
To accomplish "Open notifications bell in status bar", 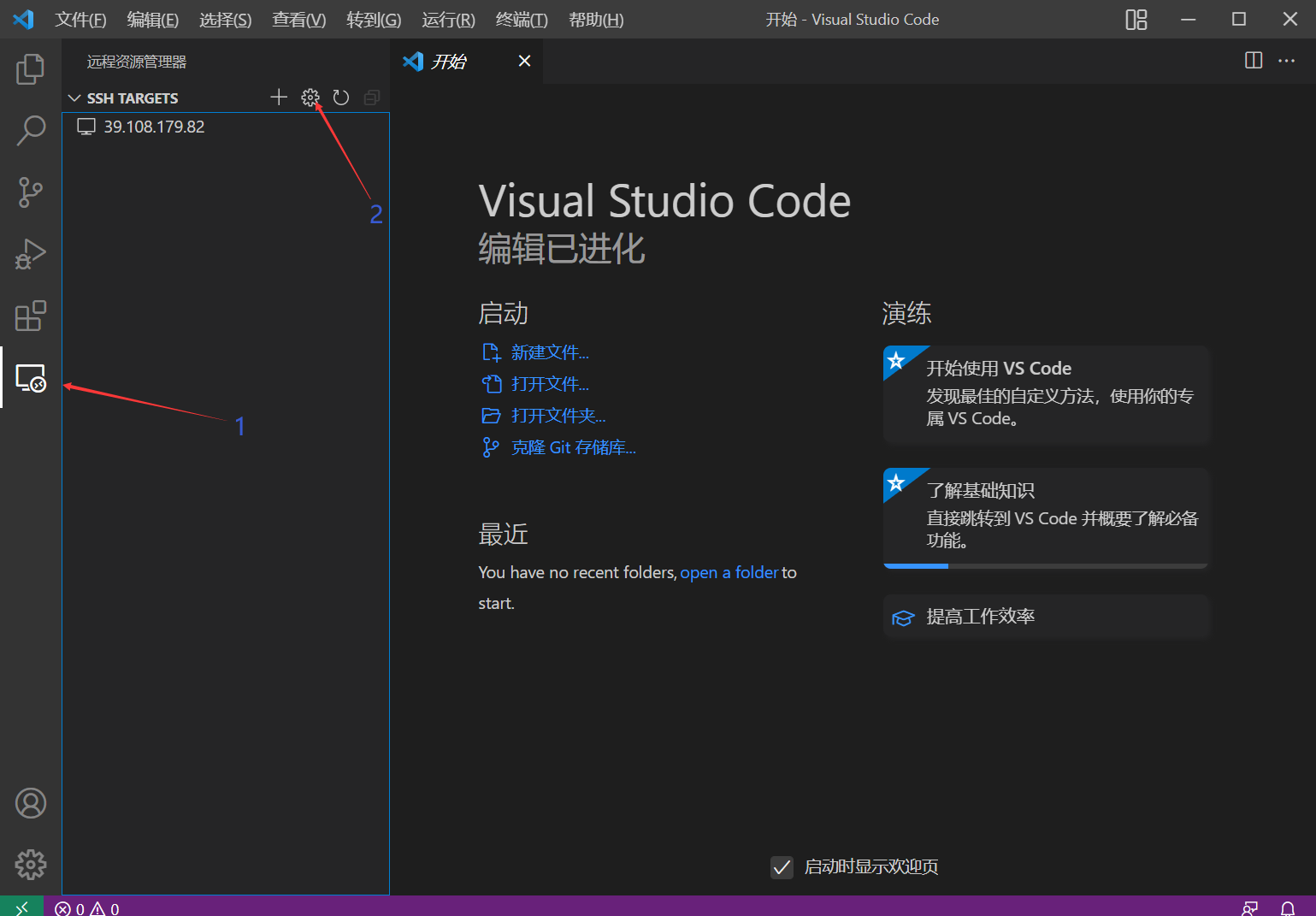I will (1288, 908).
